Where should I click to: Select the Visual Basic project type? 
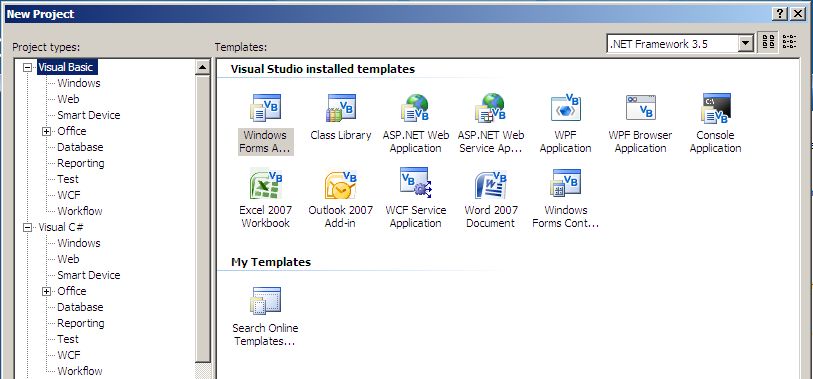pos(66,67)
